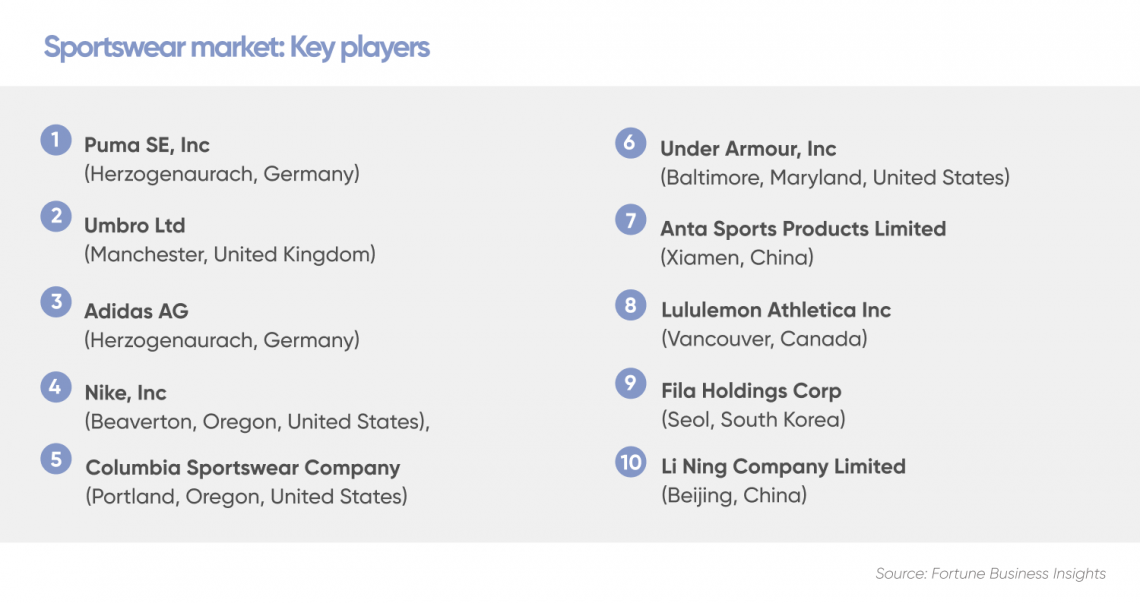Image resolution: width=1140 pixels, height=603 pixels.
Task: Select the number 3 circle badge
Action: pos(56,301)
